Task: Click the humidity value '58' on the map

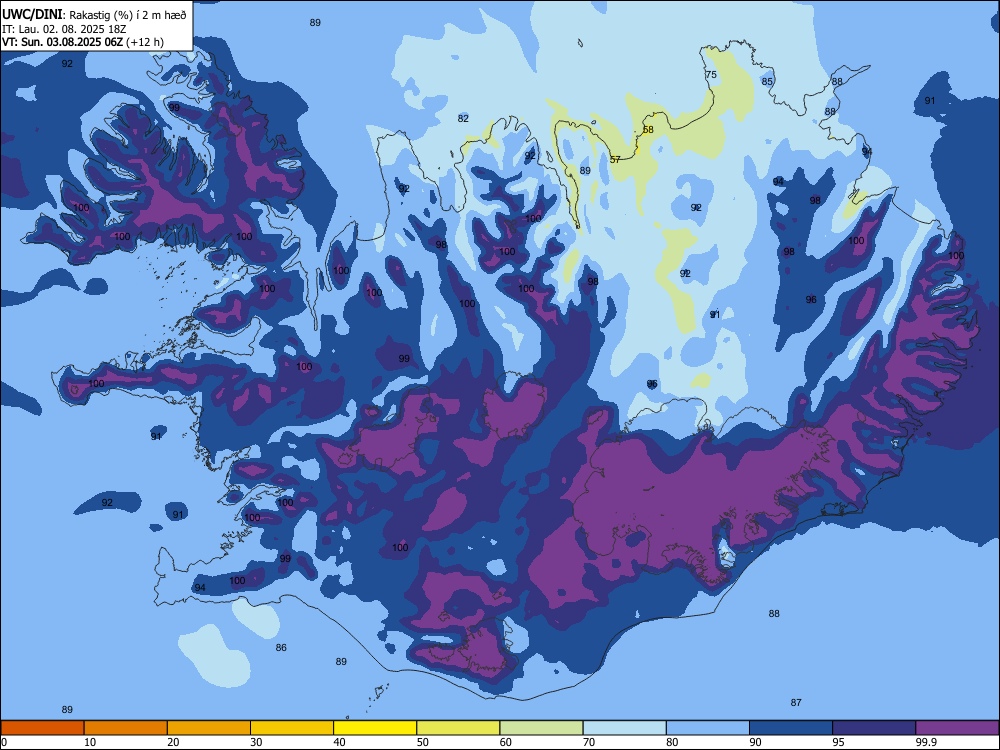Action: 648,129
